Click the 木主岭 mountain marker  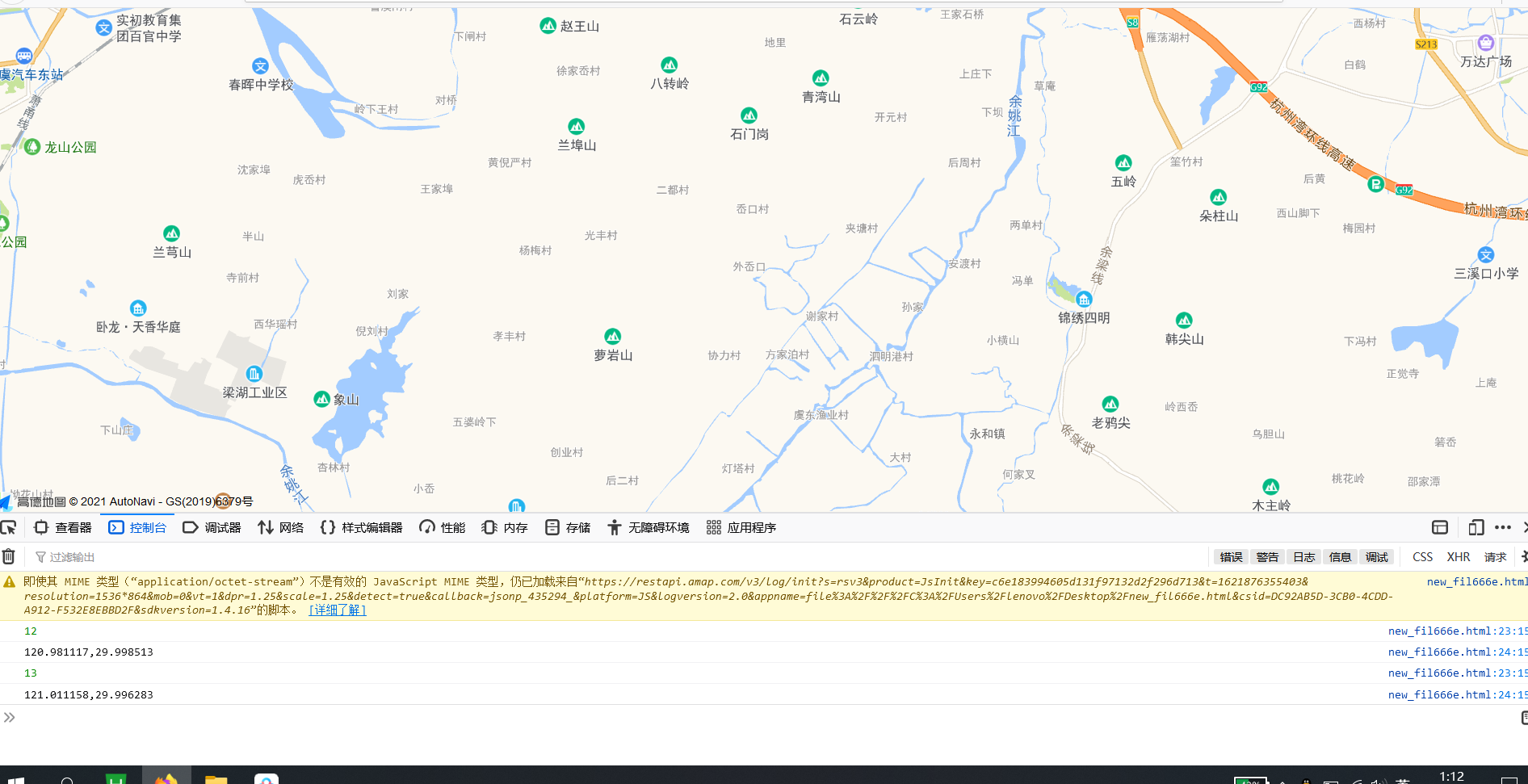pyautogui.click(x=1271, y=487)
